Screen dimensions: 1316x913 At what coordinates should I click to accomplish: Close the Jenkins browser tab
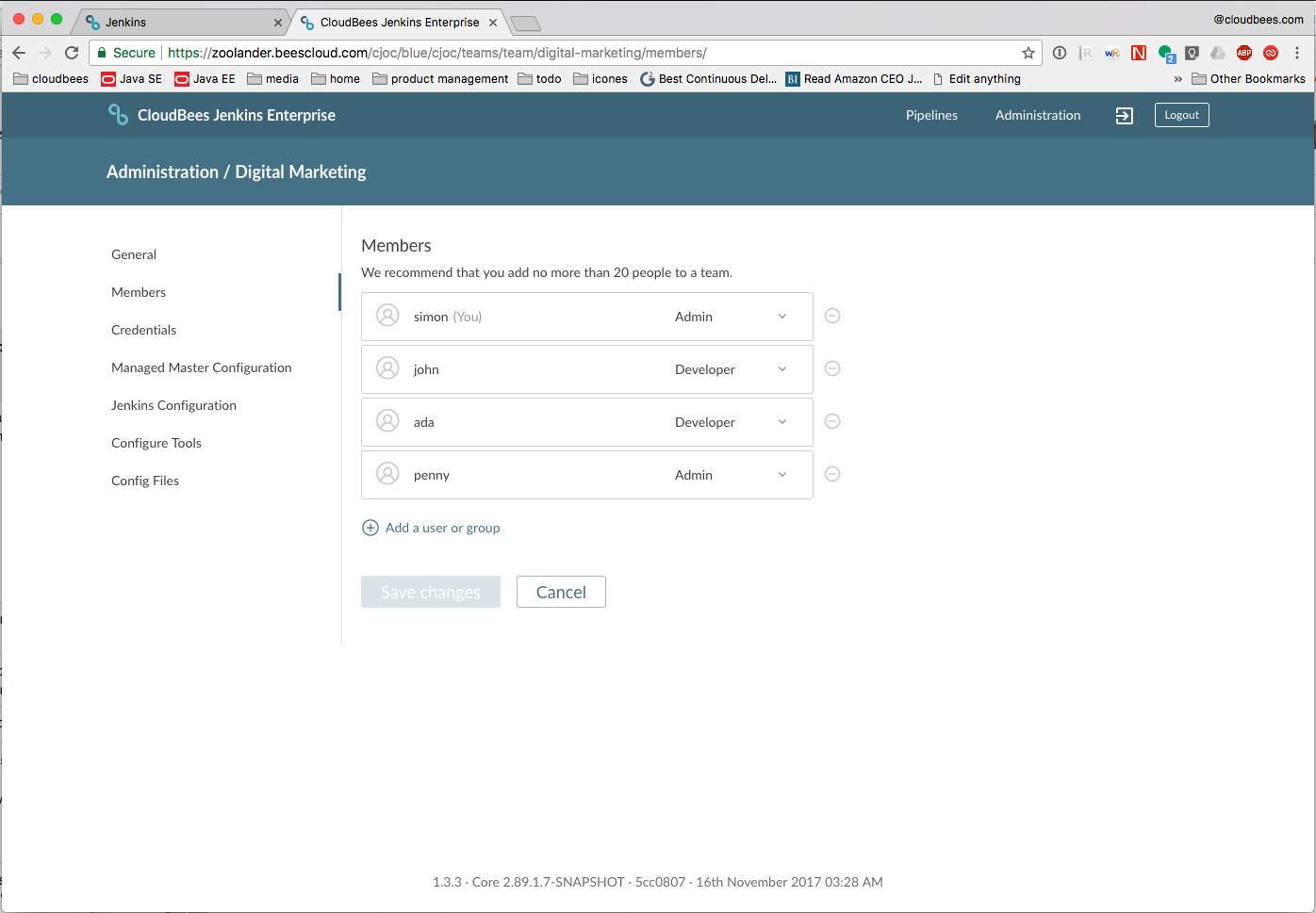[278, 23]
